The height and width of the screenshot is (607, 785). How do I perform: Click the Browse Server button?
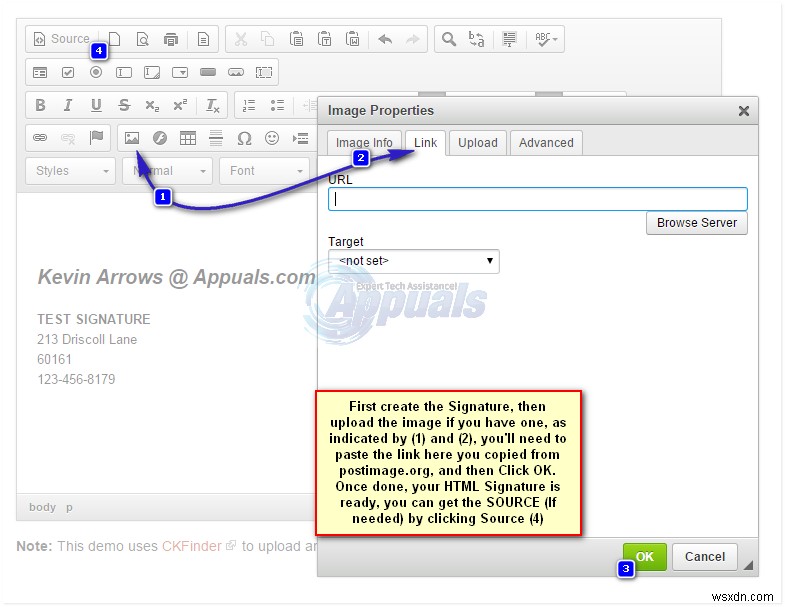tap(697, 223)
